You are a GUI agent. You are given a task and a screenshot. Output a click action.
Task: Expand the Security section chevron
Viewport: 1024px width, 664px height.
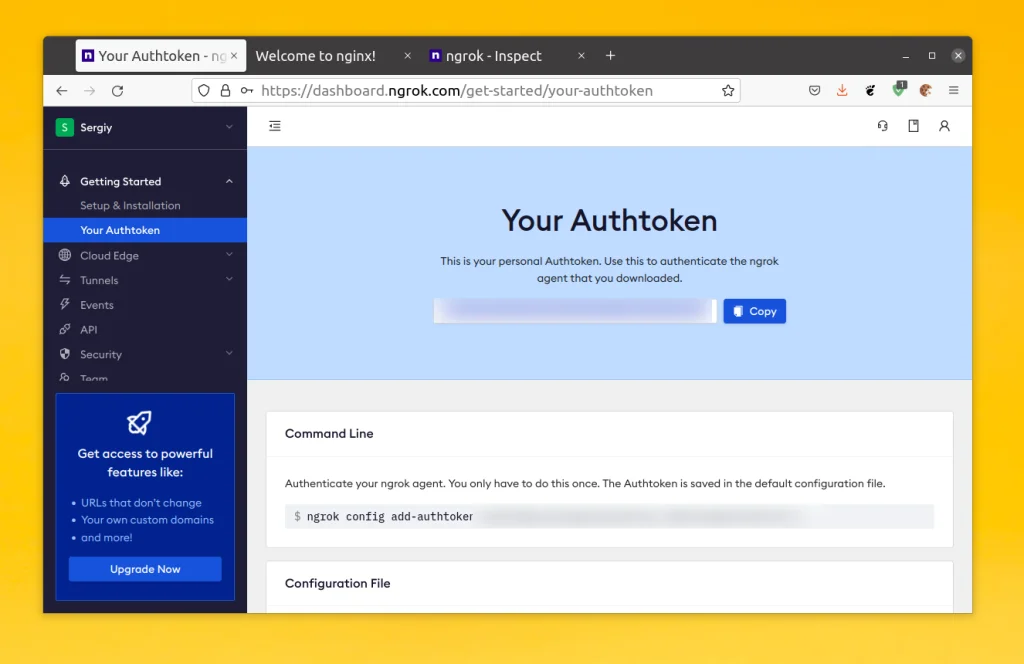[229, 354]
